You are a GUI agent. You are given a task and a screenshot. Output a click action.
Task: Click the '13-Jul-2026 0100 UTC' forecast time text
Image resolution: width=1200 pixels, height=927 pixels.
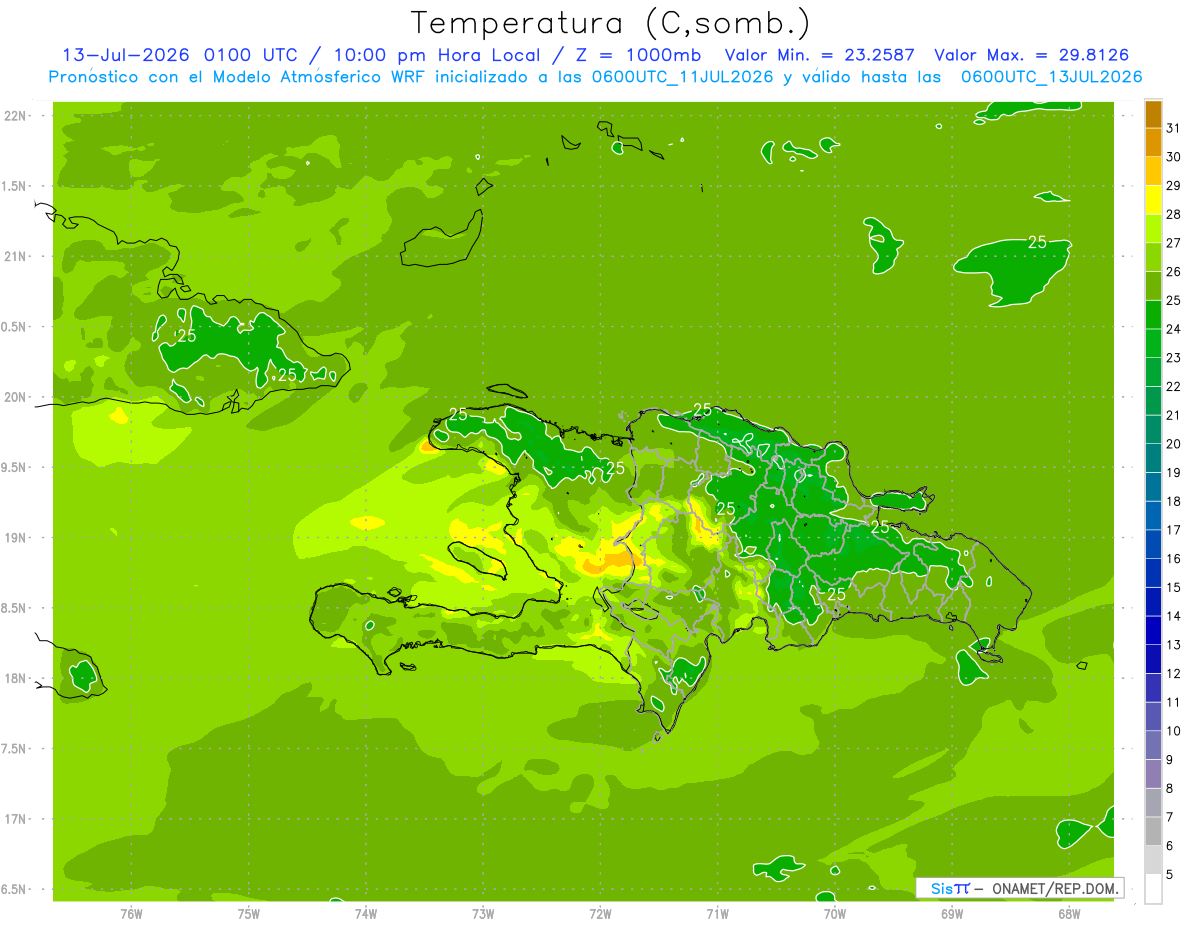(179, 55)
